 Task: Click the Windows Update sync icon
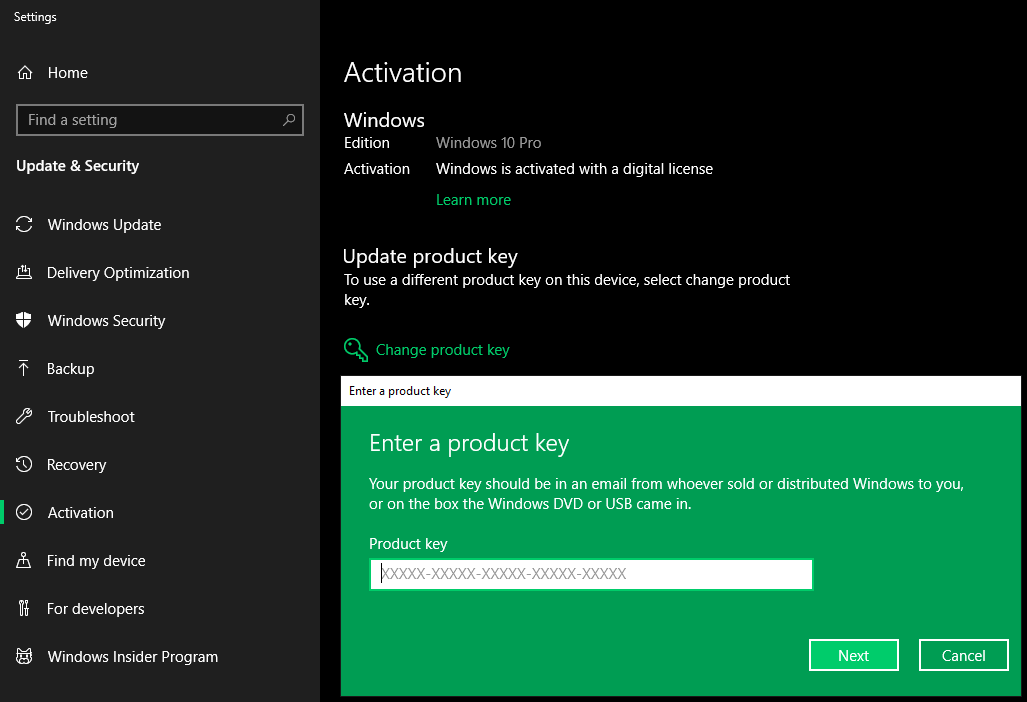coord(24,225)
